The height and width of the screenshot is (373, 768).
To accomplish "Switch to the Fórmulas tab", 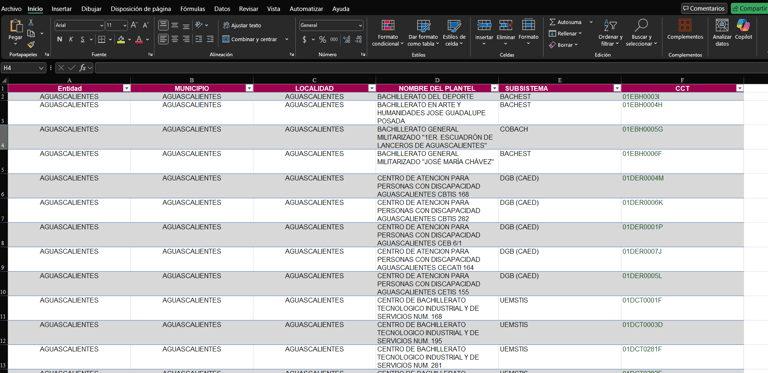I will coord(193,9).
